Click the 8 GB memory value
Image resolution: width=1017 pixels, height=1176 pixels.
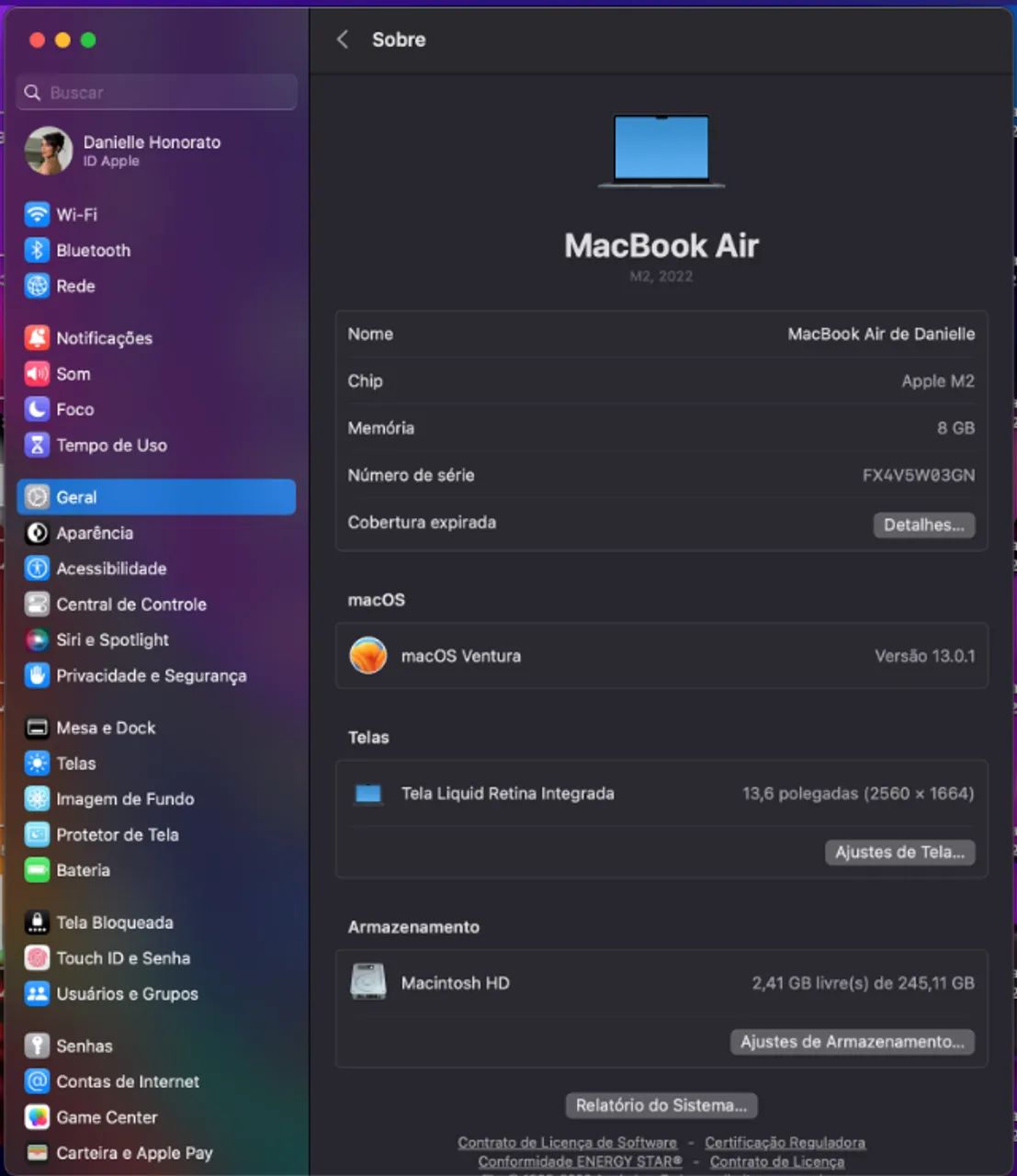click(x=955, y=428)
